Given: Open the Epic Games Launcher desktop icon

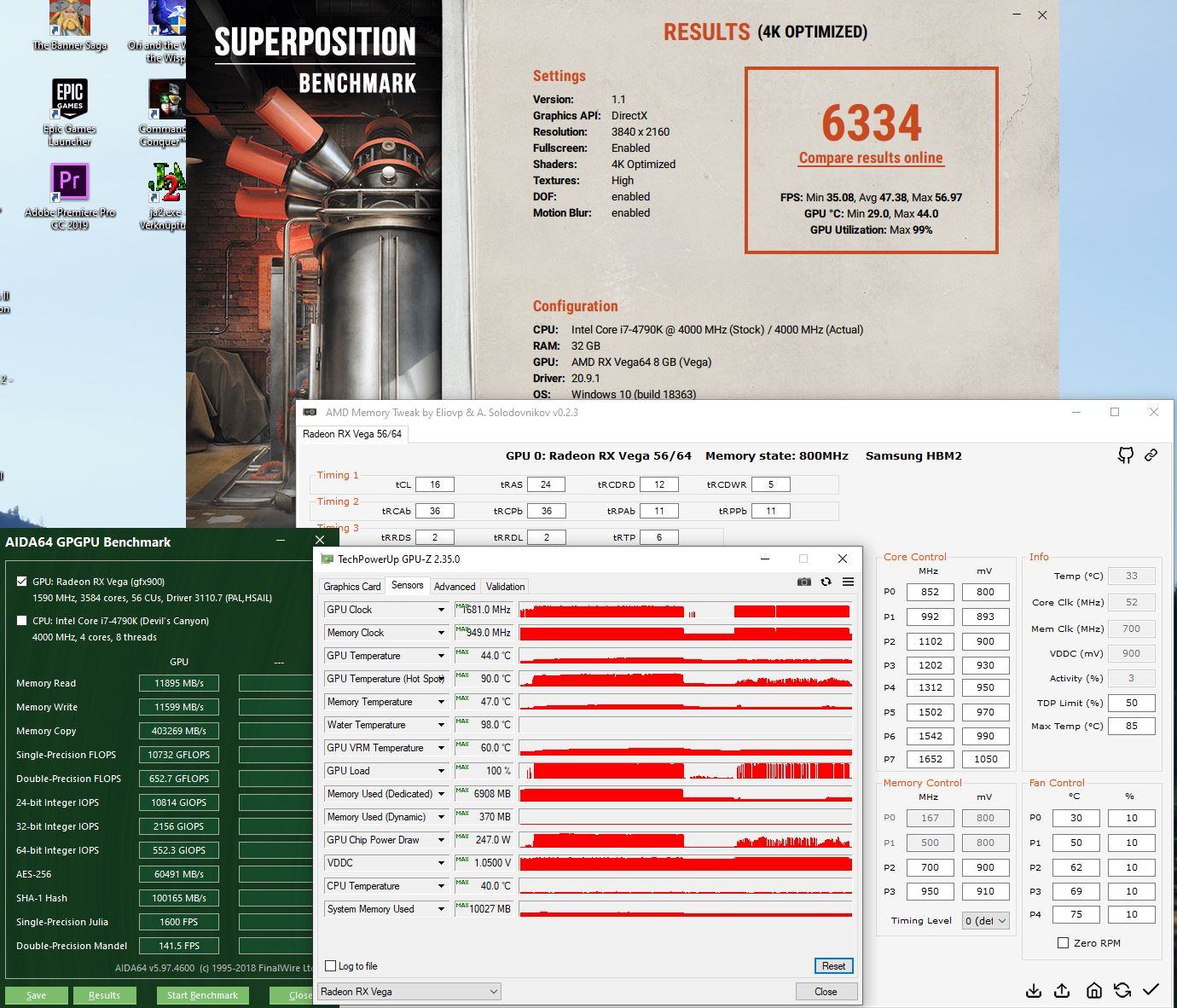Looking at the screenshot, I should [70, 113].
